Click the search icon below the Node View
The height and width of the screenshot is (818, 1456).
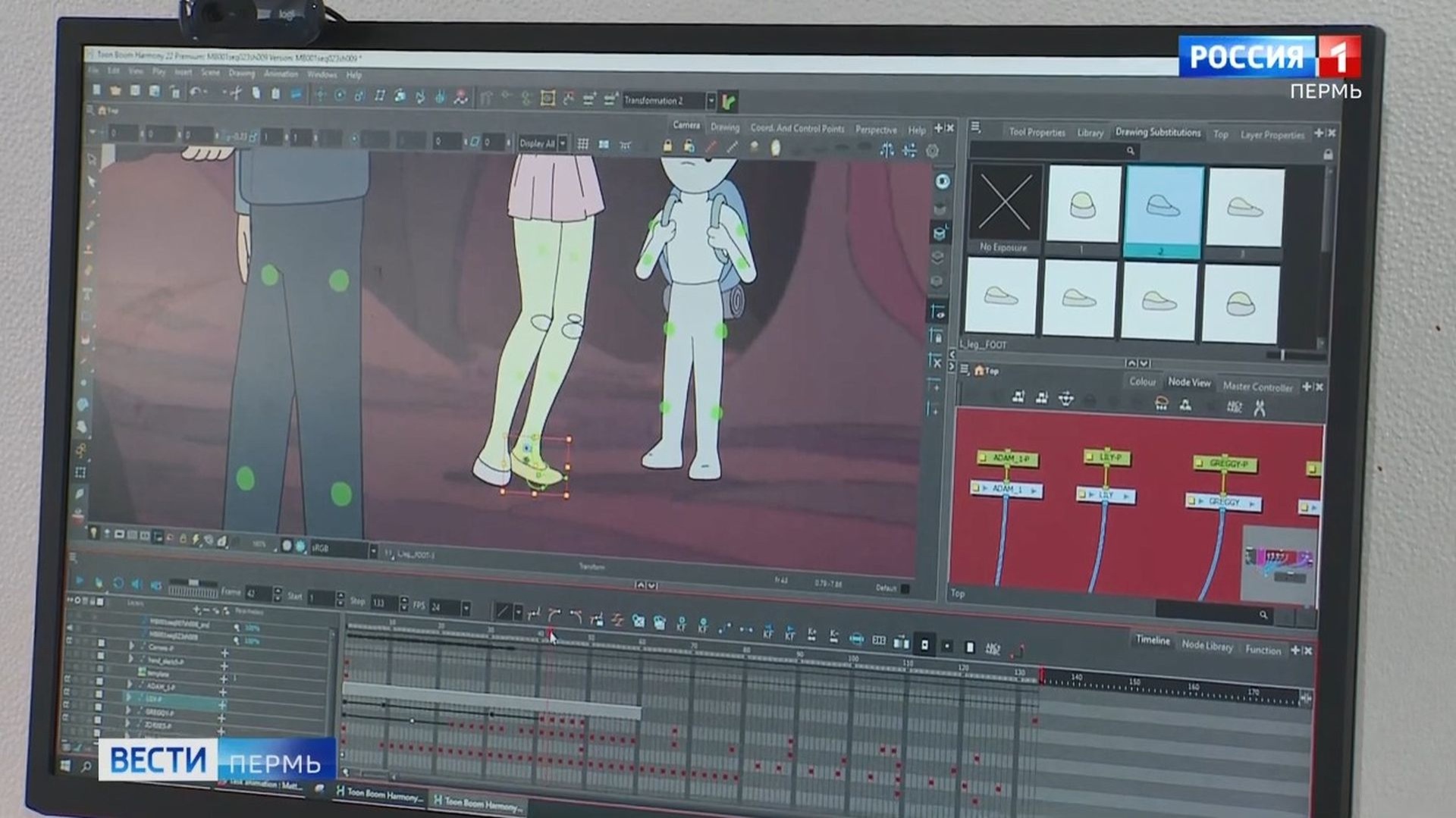click(1263, 615)
